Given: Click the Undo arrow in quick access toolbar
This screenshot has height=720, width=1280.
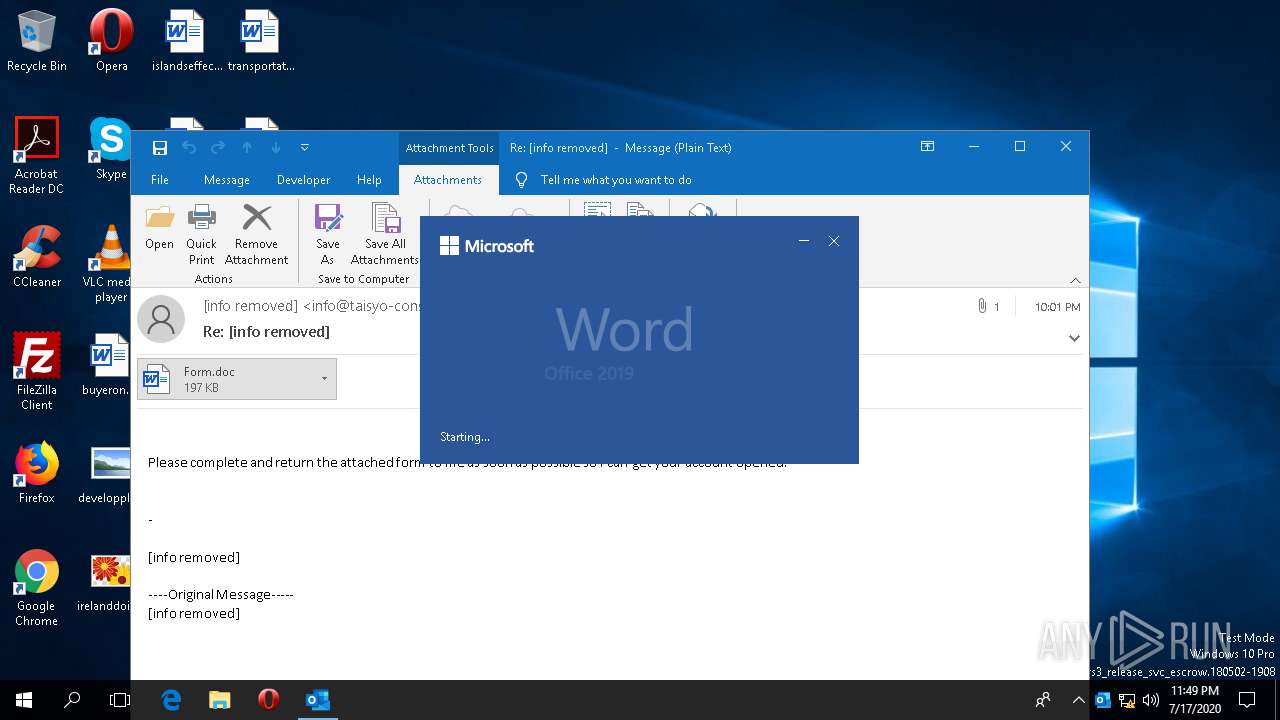Looking at the screenshot, I should point(189,148).
